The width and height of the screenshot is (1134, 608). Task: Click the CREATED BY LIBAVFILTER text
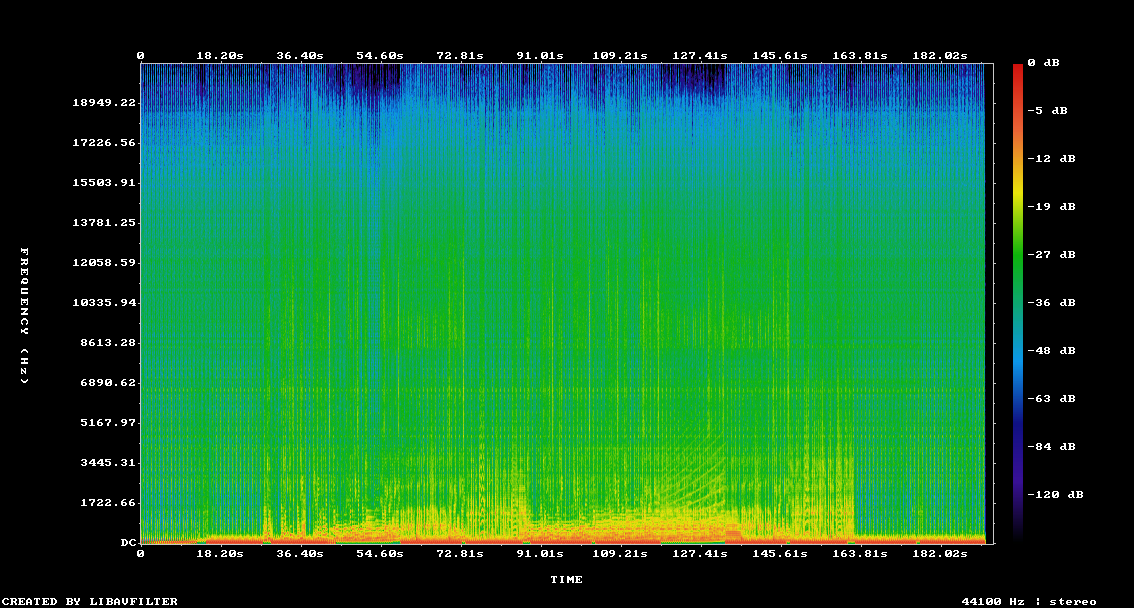pos(90,601)
